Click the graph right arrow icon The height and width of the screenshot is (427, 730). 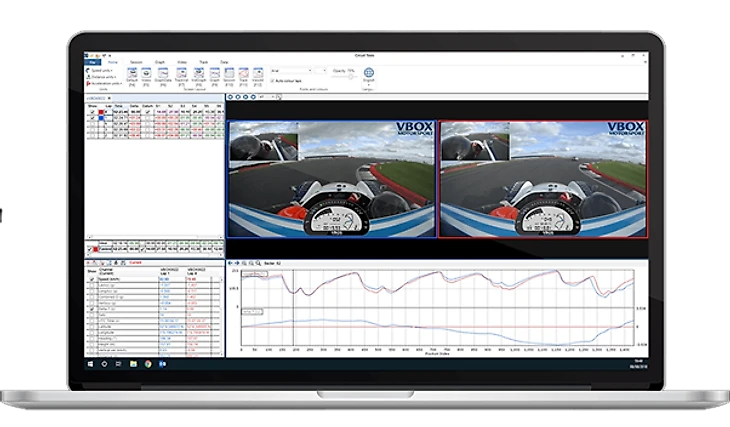coord(237,263)
